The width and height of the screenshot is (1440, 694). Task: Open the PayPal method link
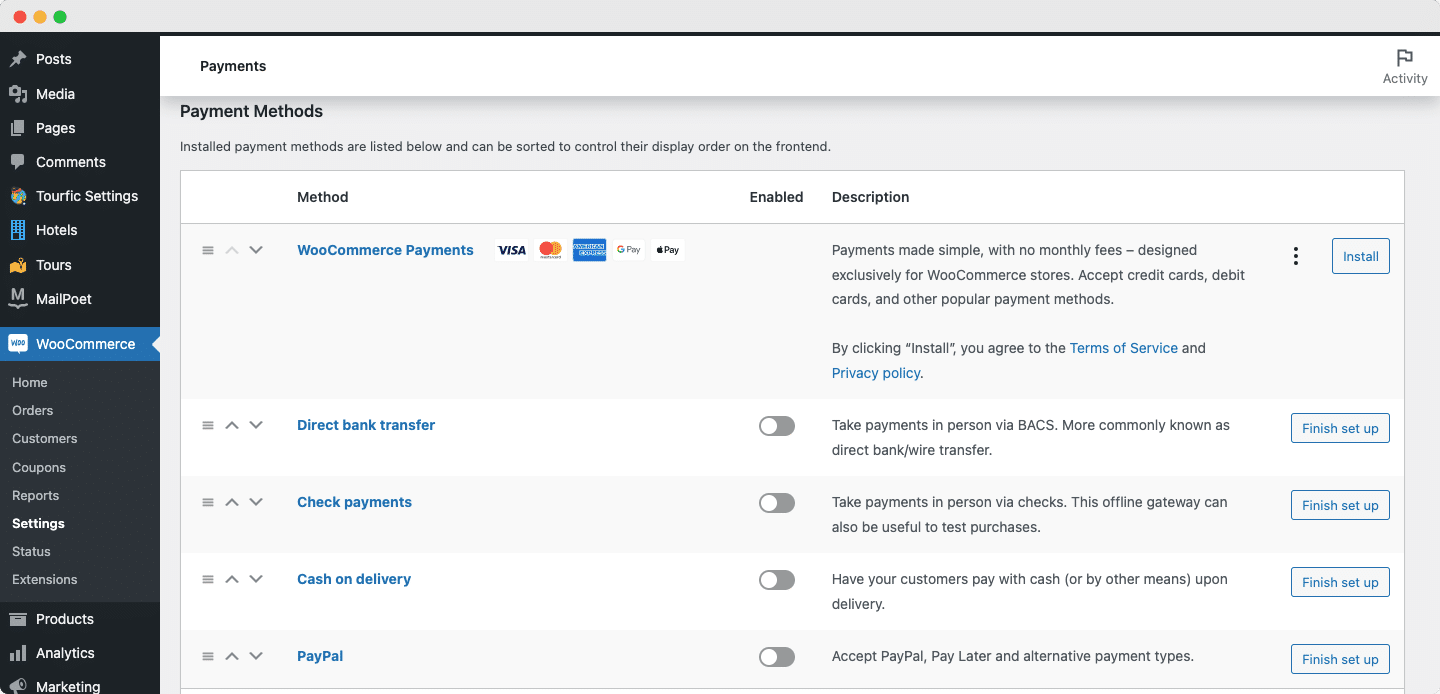click(x=320, y=656)
